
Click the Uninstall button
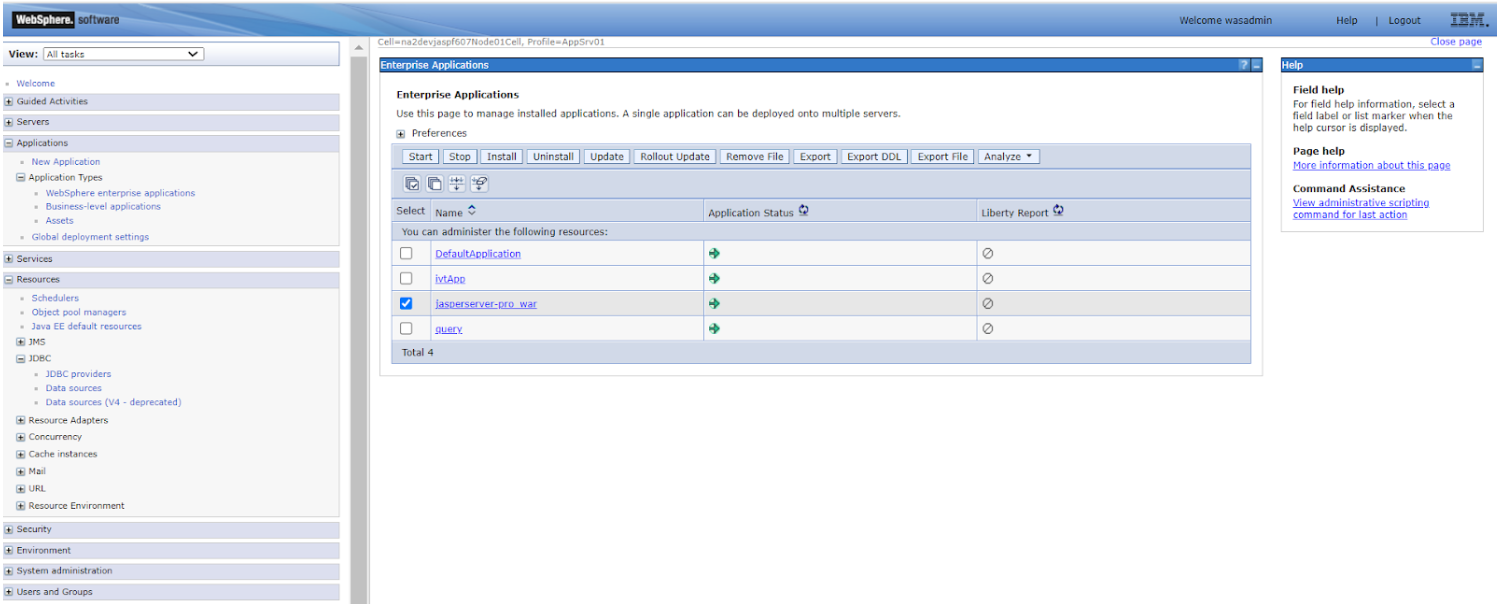553,157
